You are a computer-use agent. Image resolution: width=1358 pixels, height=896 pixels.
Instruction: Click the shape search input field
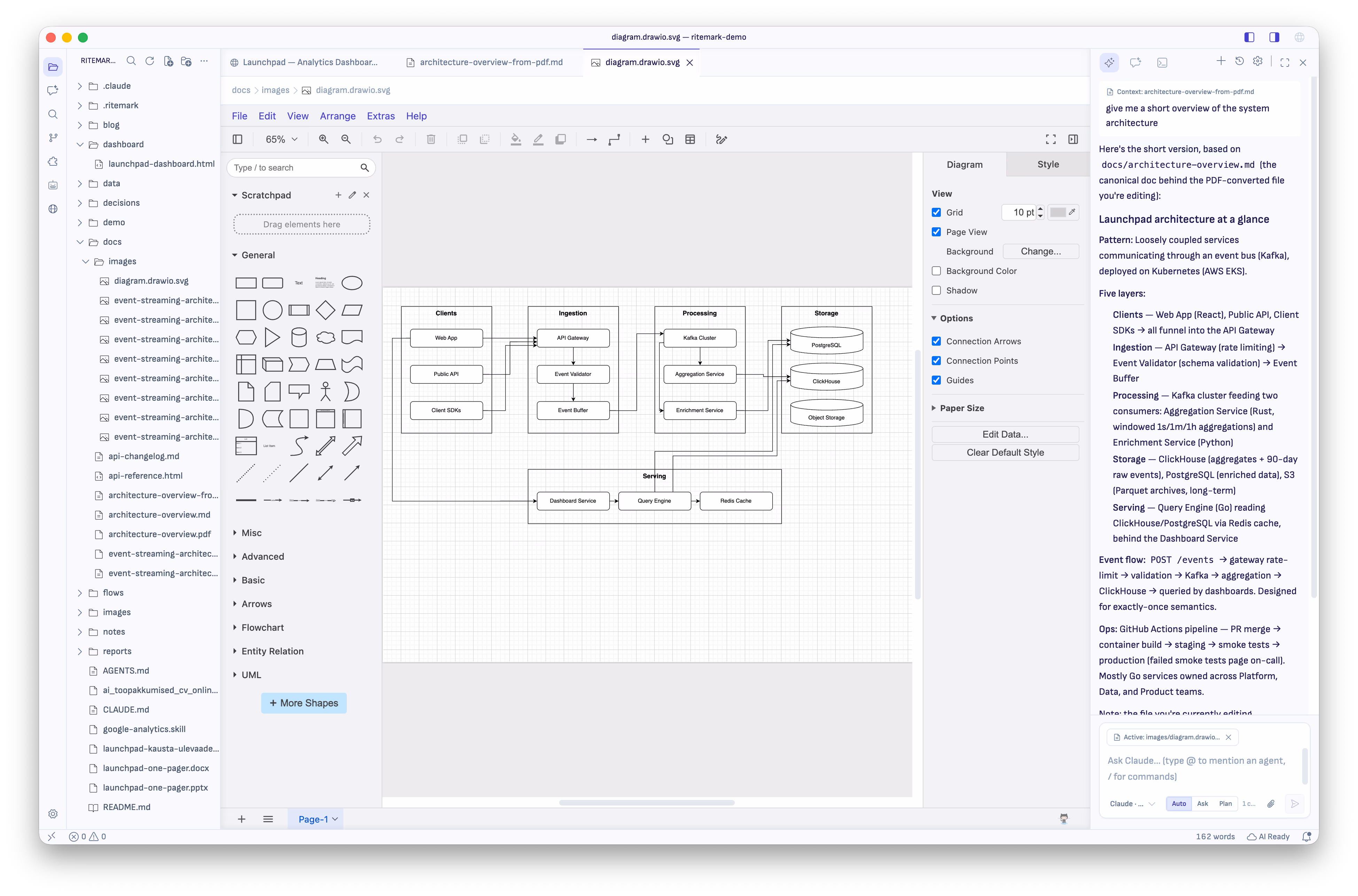point(294,167)
